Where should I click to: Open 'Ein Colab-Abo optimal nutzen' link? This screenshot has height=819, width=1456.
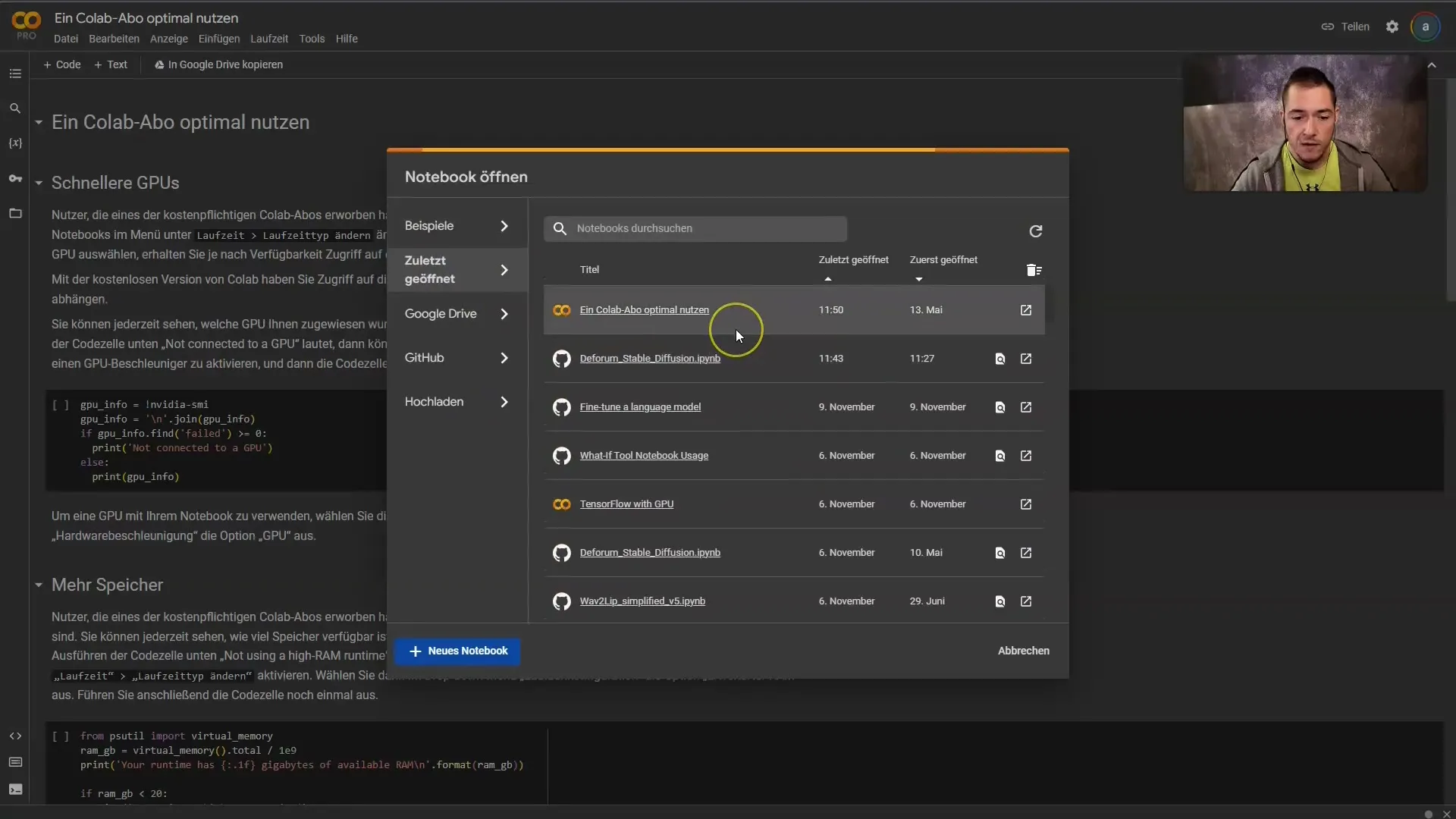pos(645,310)
